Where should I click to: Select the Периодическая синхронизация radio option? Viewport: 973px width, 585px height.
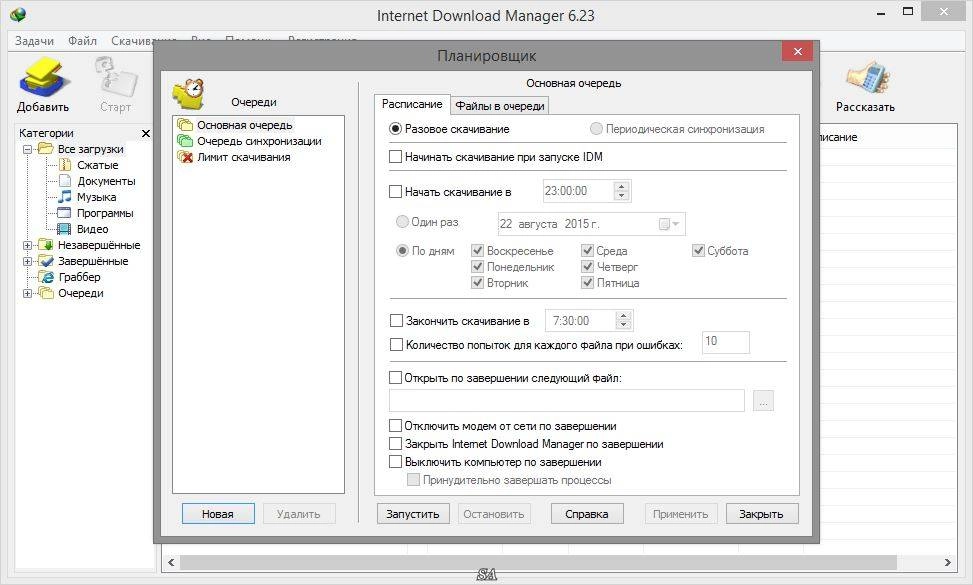pyautogui.click(x=596, y=129)
